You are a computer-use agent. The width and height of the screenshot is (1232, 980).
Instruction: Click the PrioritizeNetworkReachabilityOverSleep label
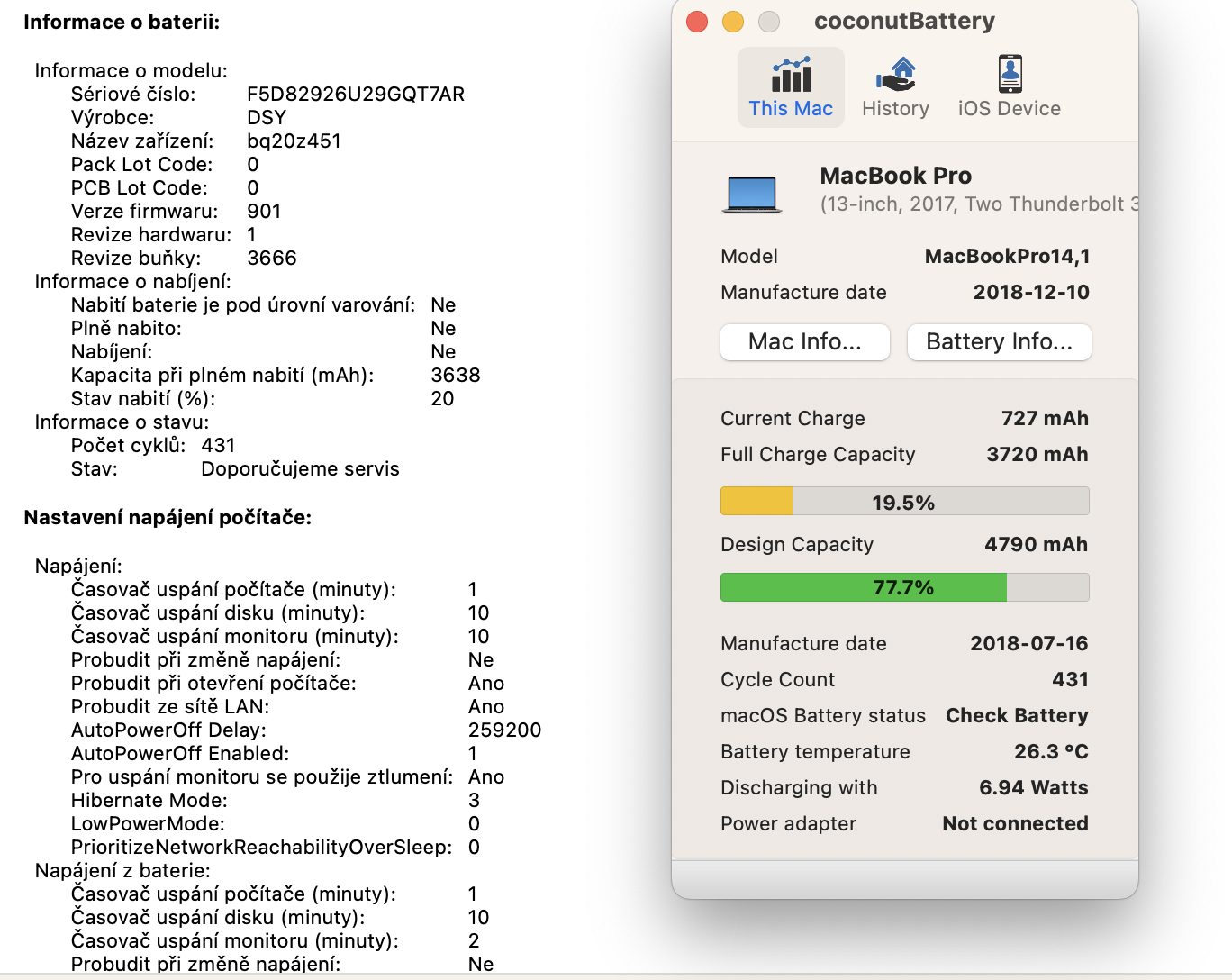262,847
